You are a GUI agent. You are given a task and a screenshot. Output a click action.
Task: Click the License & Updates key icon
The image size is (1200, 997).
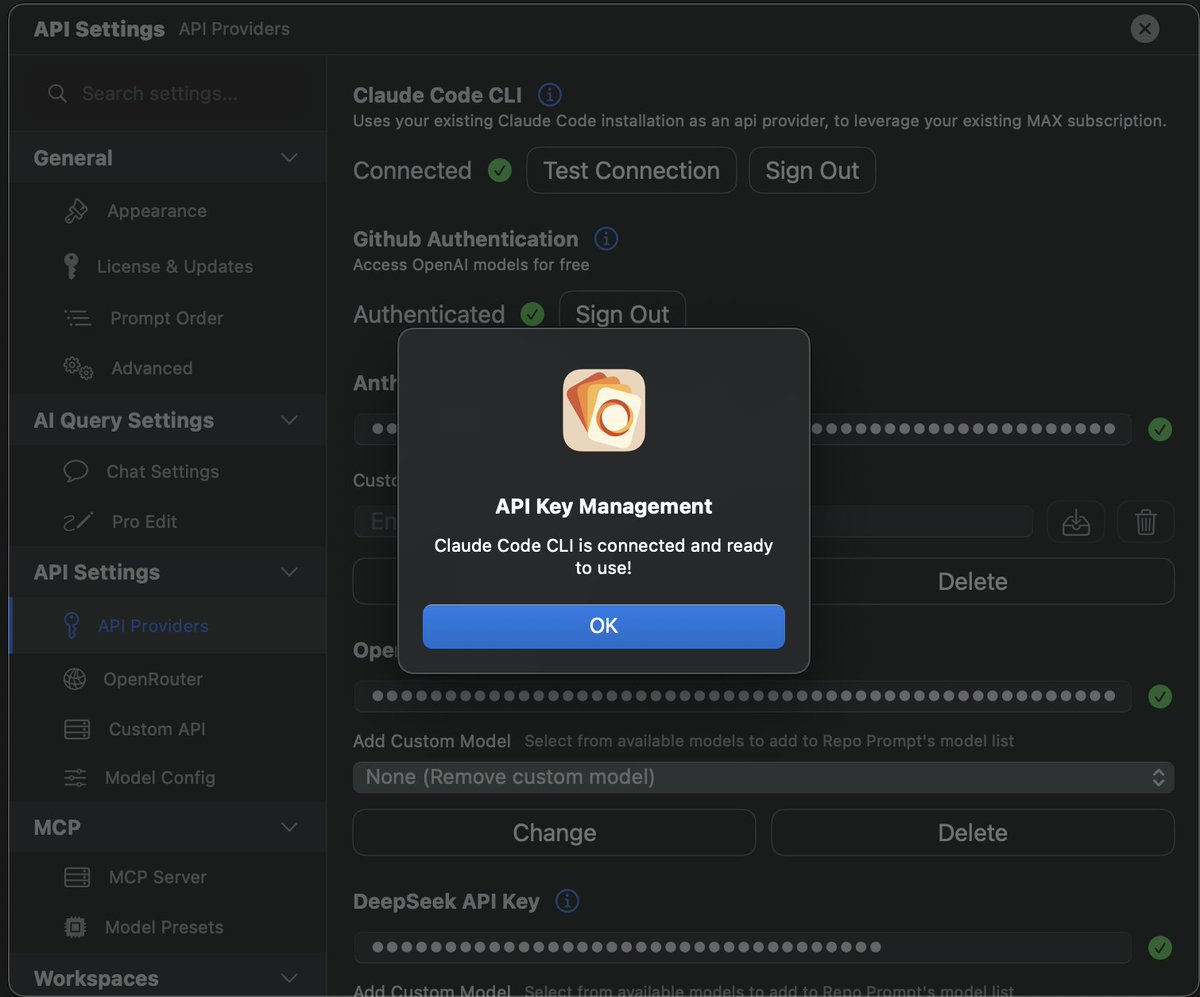tap(70, 266)
